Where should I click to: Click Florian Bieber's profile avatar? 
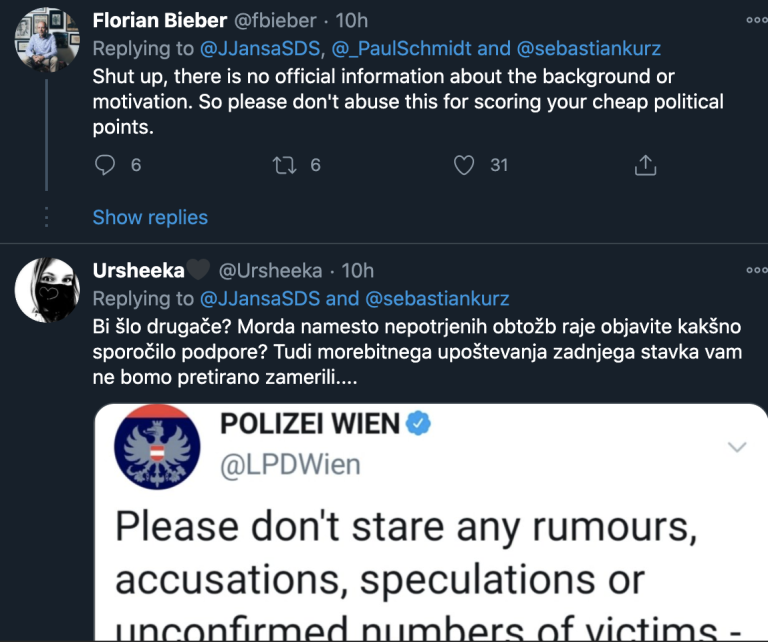tap(41, 39)
